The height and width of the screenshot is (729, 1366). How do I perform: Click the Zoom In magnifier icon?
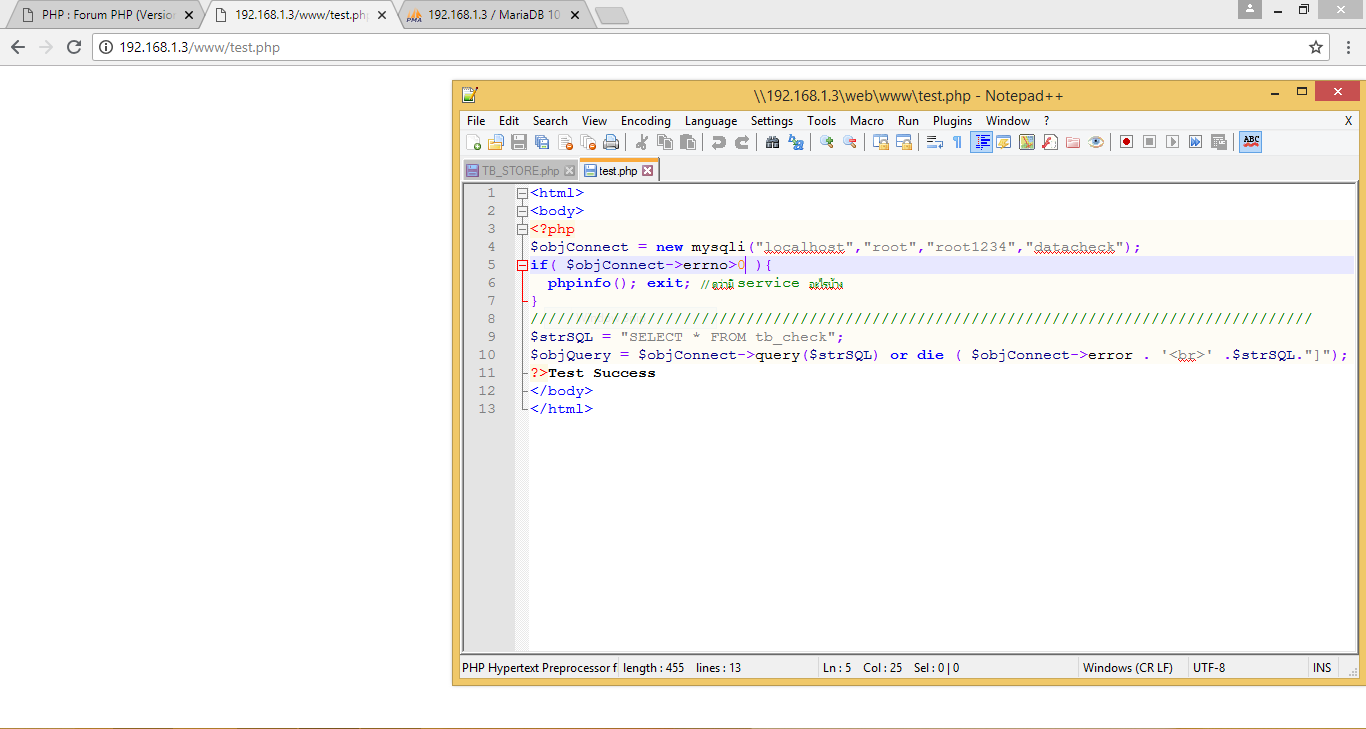tap(827, 142)
